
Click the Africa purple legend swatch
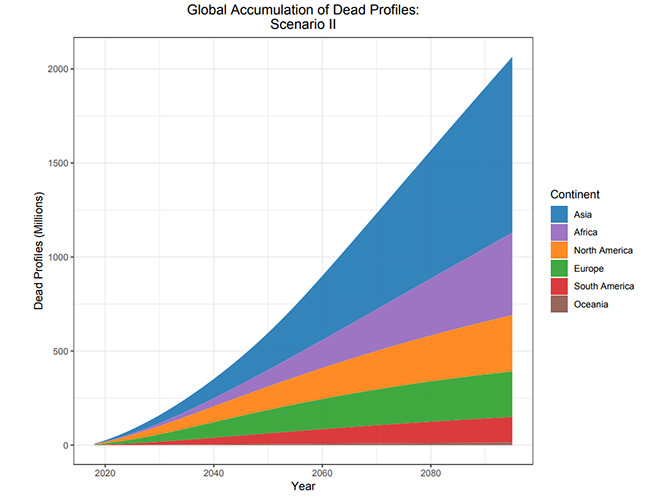click(560, 232)
